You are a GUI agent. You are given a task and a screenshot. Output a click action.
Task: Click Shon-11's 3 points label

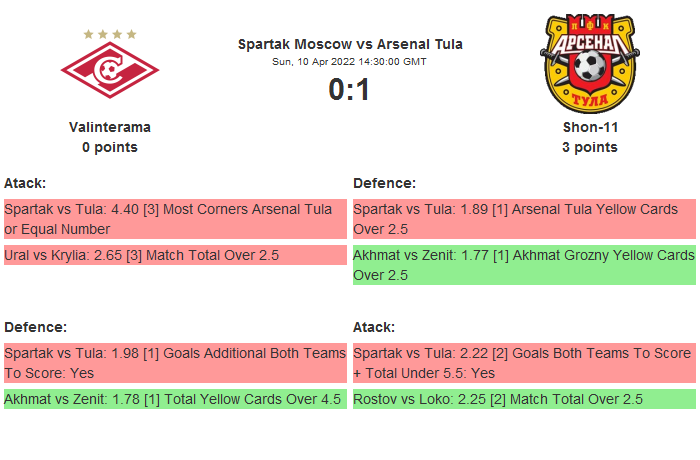(x=590, y=147)
